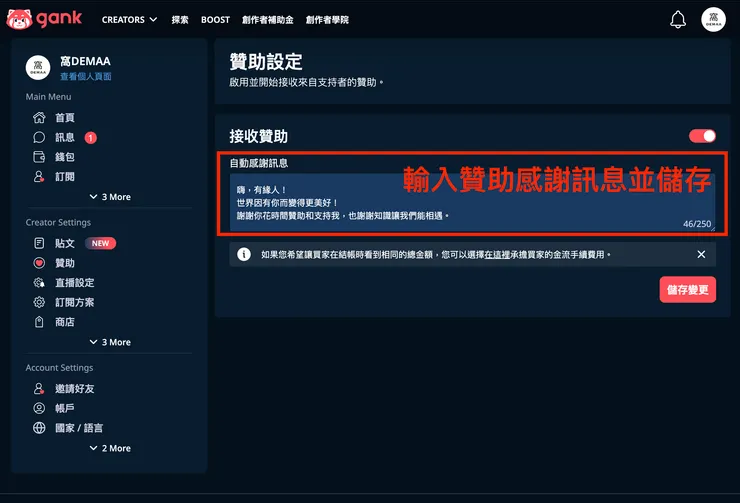Screen dimensions: 740x503
Task: Click the home icon beside 首頁
Action: 39,117
